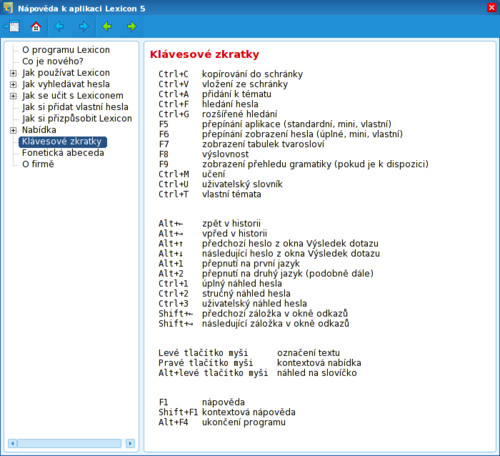Screen dimensions: 500x456
Task: Toggle the contents sidebar panel icon
Action: 12,26
